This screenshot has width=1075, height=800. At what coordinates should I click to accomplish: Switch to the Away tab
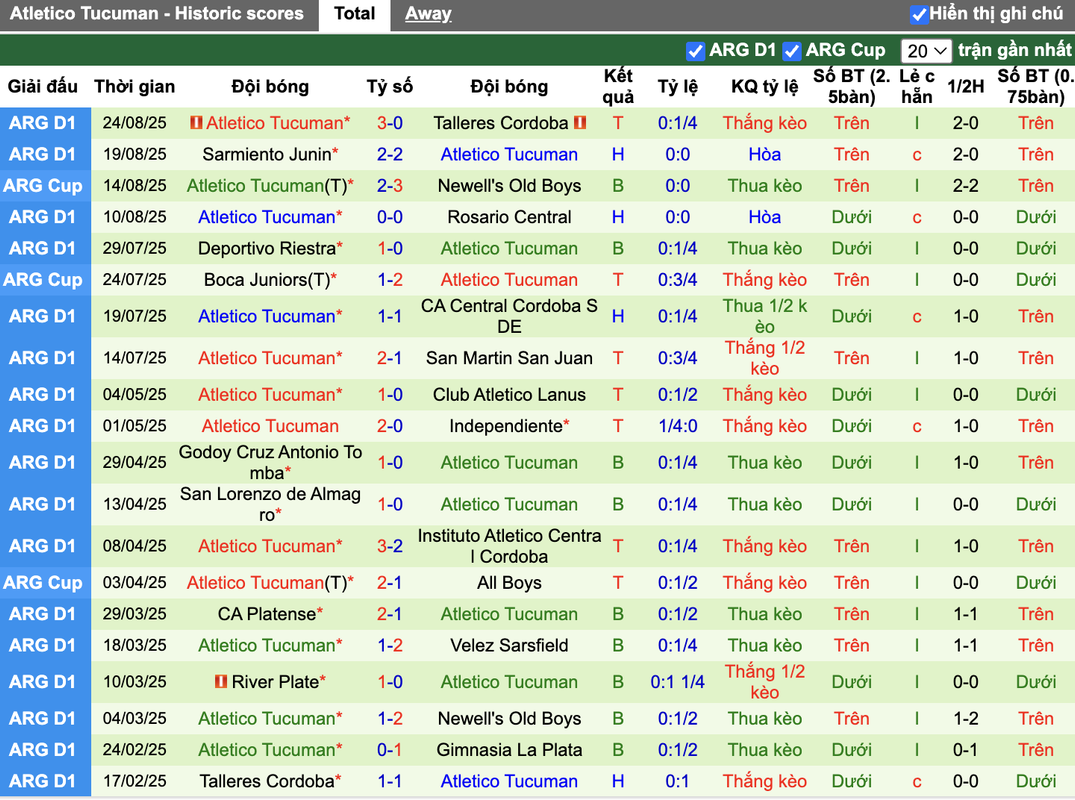click(428, 14)
